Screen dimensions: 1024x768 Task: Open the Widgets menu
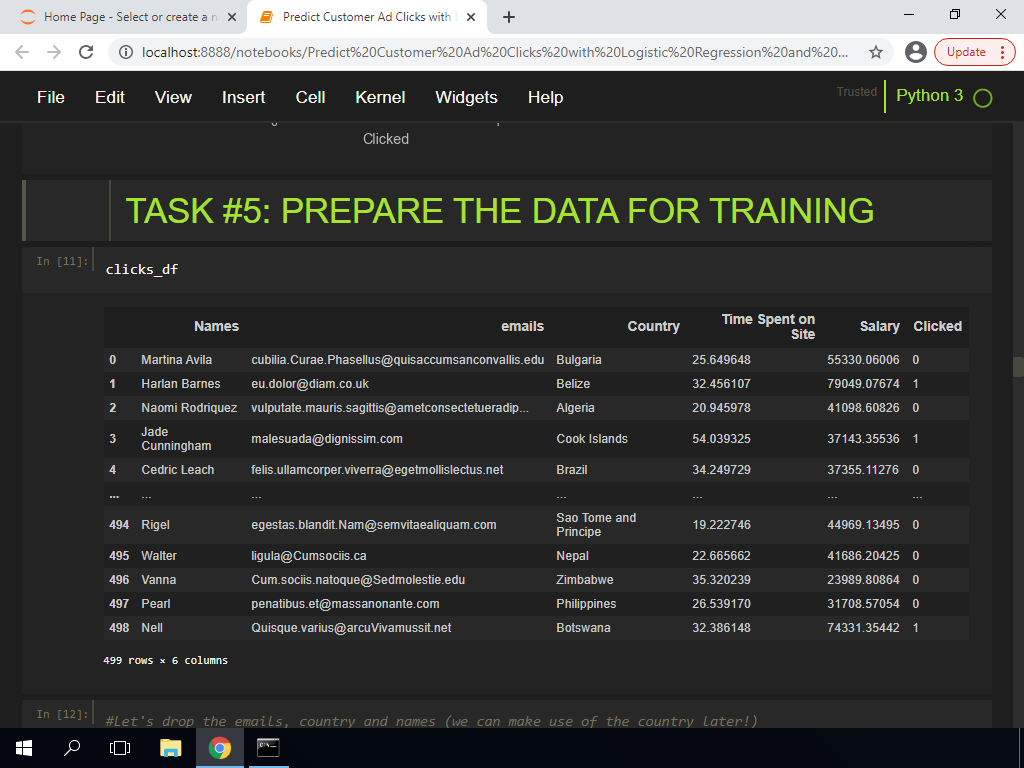pos(466,97)
